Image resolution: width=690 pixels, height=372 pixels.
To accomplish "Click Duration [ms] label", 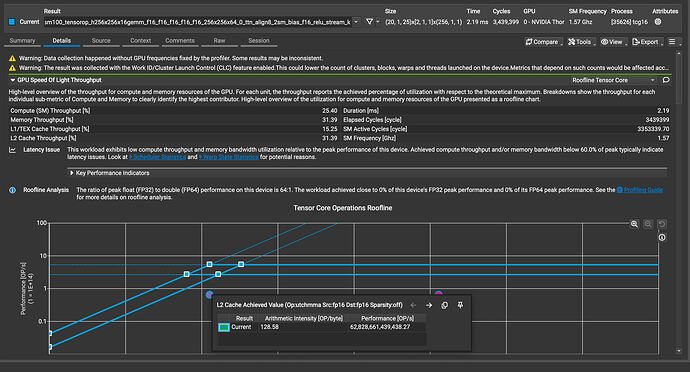I will click(x=361, y=111).
